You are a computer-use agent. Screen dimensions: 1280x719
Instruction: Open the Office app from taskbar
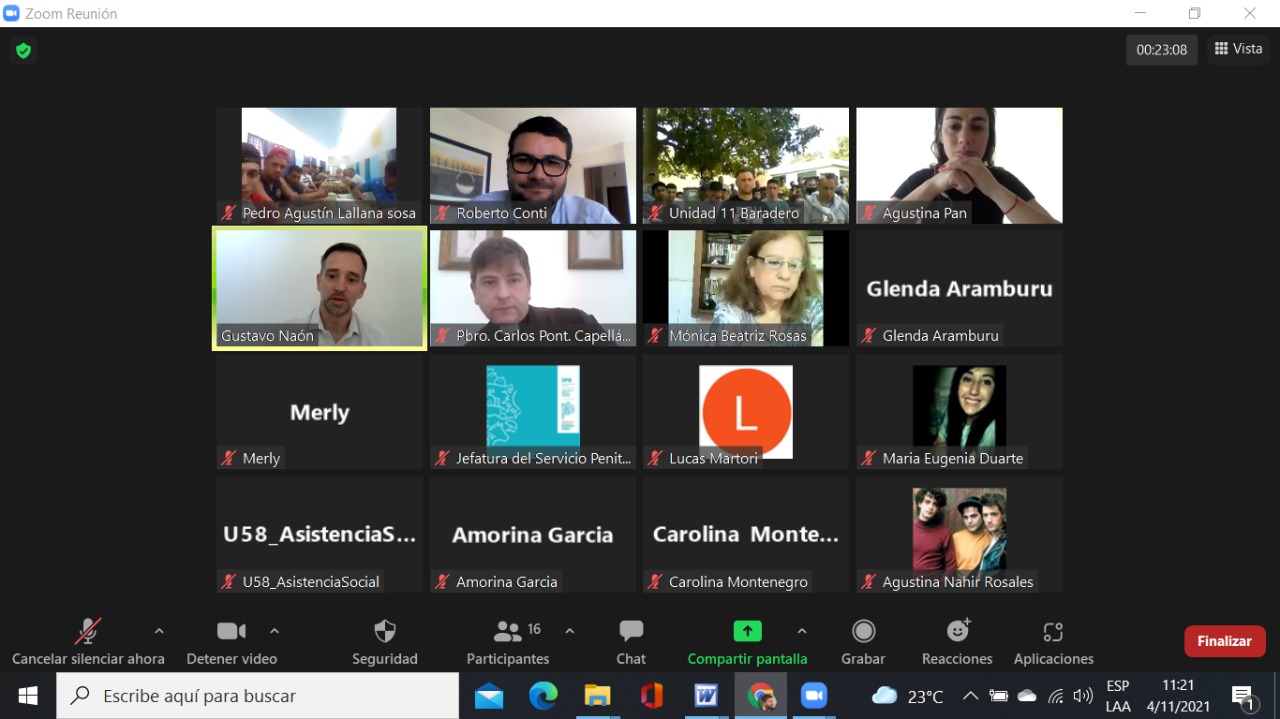click(652, 696)
